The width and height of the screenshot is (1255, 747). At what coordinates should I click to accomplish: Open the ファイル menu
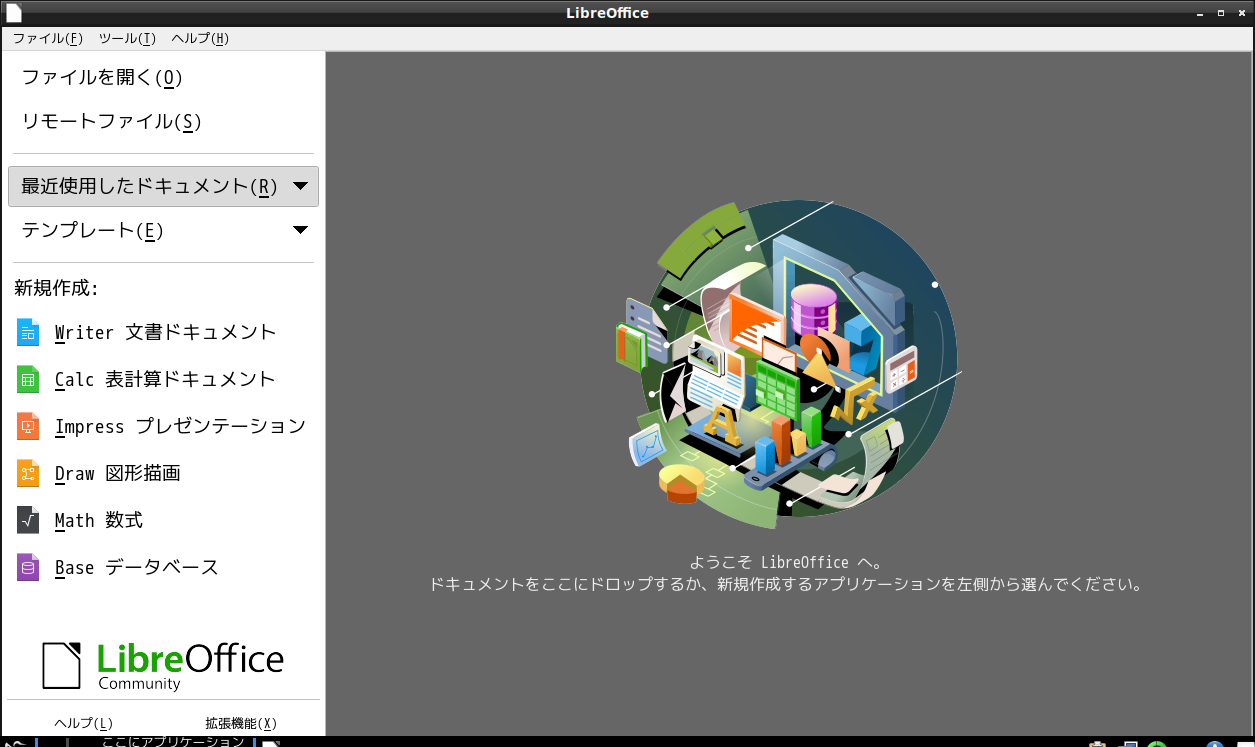click(x=47, y=38)
